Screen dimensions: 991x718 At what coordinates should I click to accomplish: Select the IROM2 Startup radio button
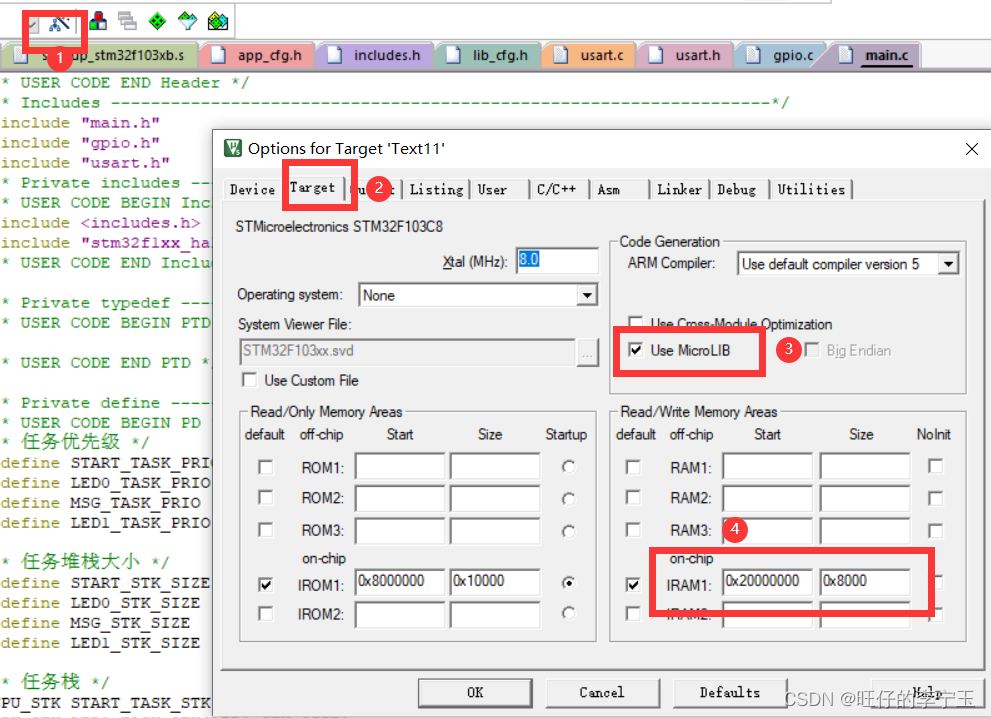coord(568,612)
